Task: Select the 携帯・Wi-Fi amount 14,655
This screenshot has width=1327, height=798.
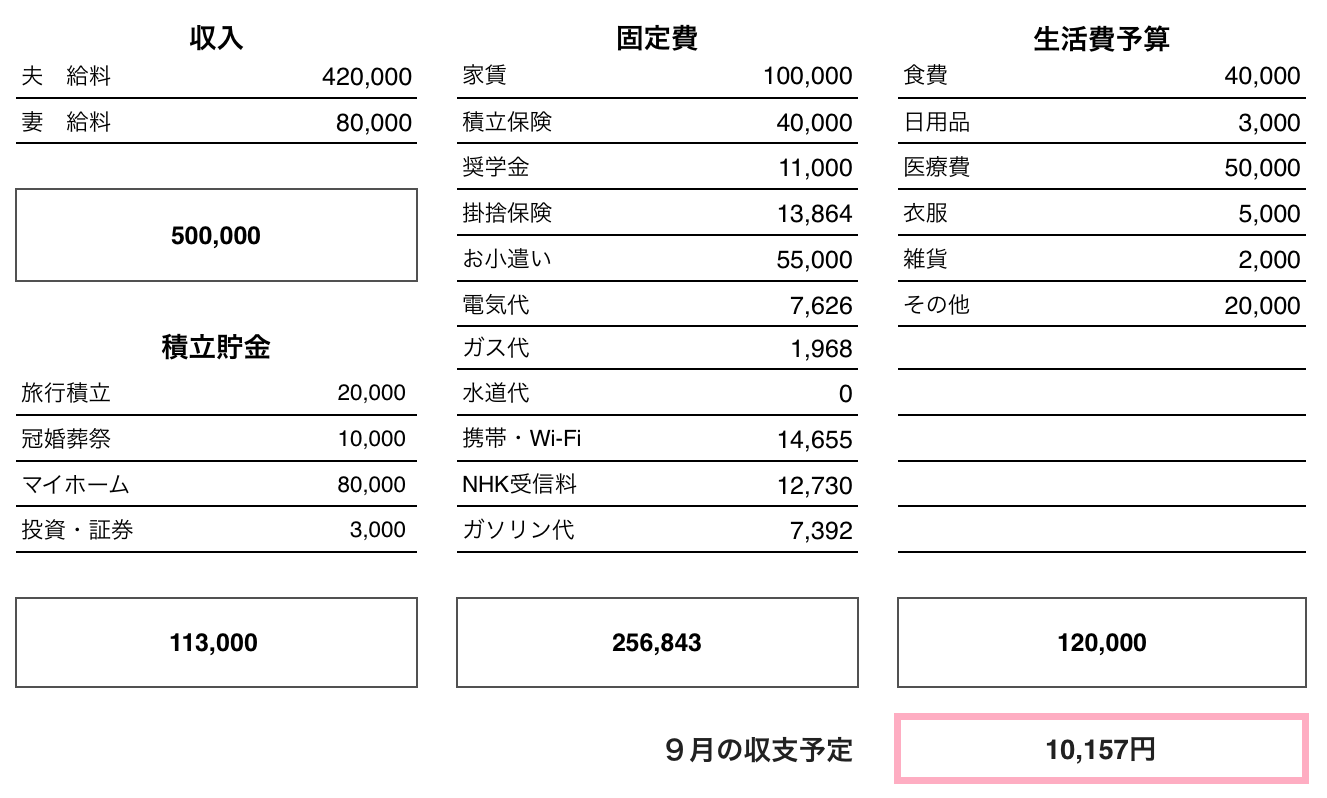Action: [x=814, y=440]
